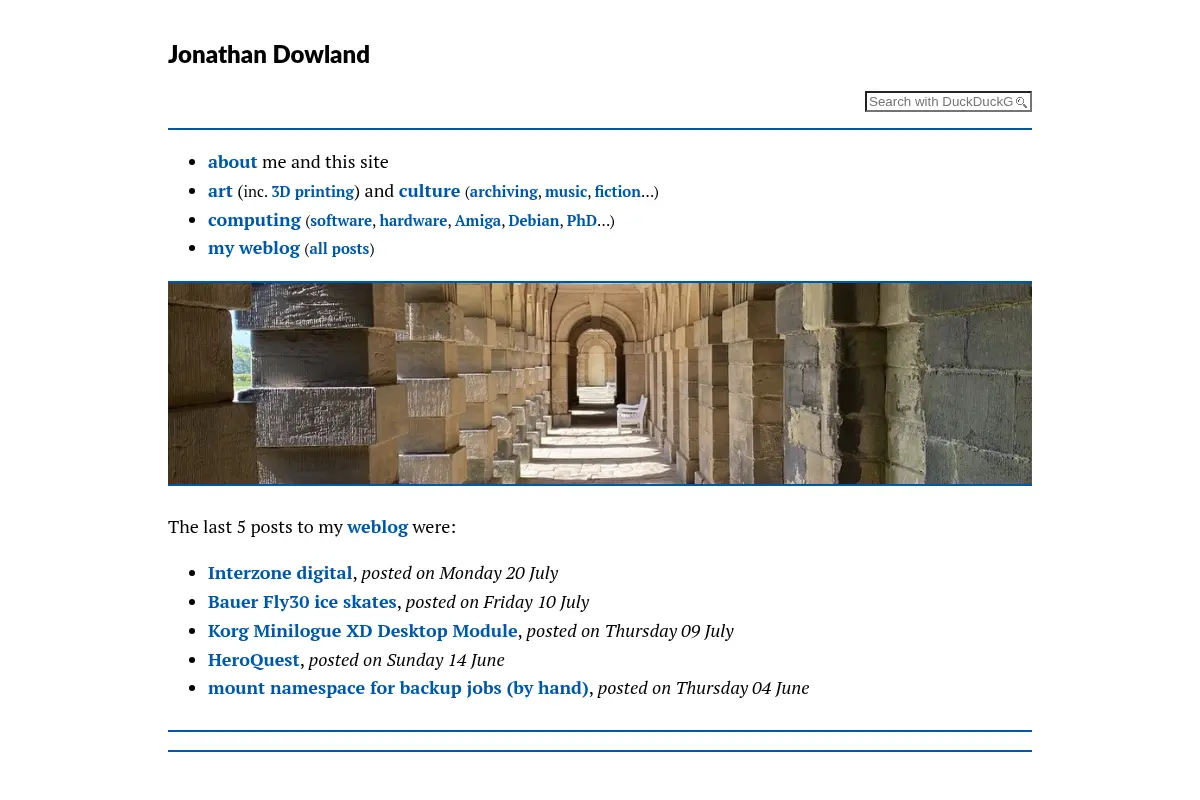The image size is (1200, 800).
Task: View all posts link
Action: click(339, 249)
